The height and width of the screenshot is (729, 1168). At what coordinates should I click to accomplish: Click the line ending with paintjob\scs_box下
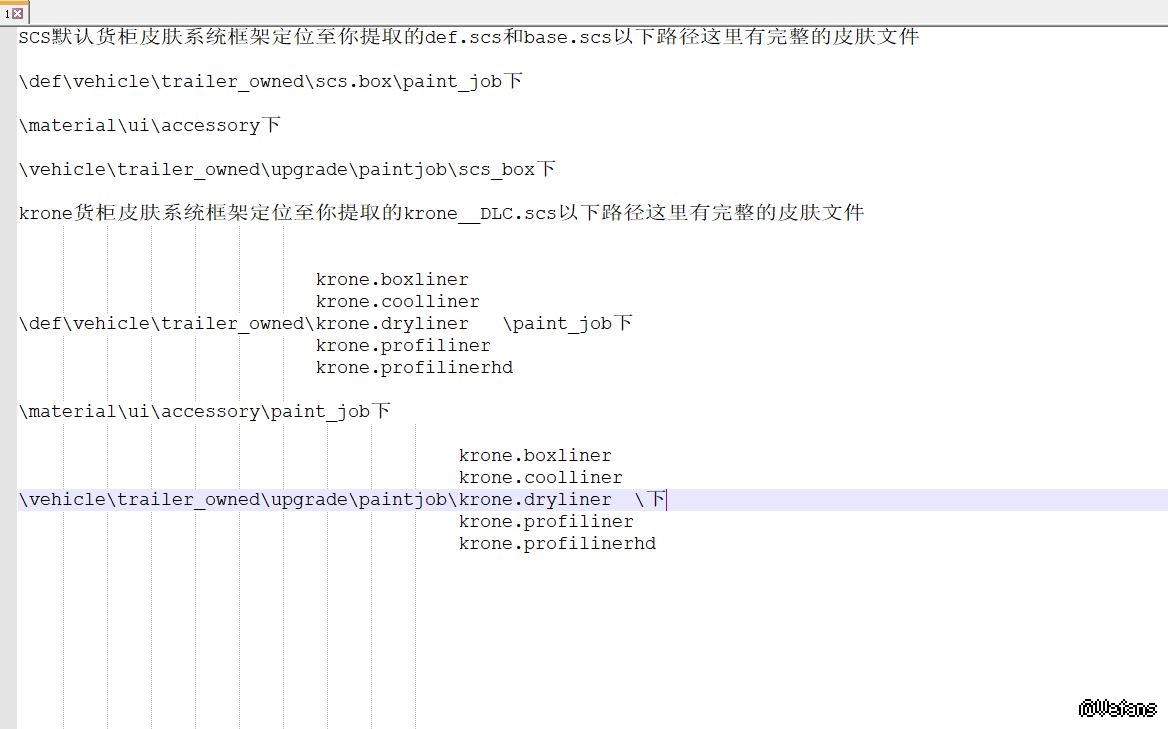coord(287,169)
